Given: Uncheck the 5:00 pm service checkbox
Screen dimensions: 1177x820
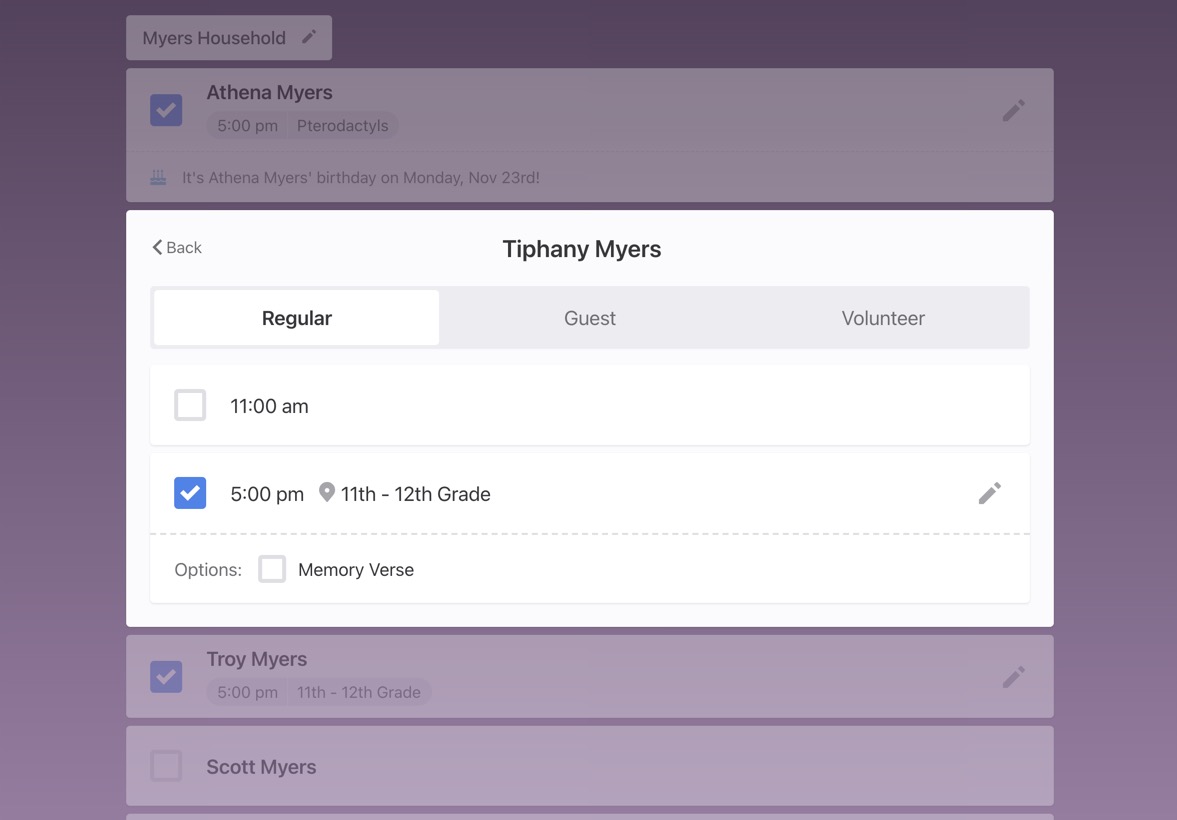Looking at the screenshot, I should (190, 493).
